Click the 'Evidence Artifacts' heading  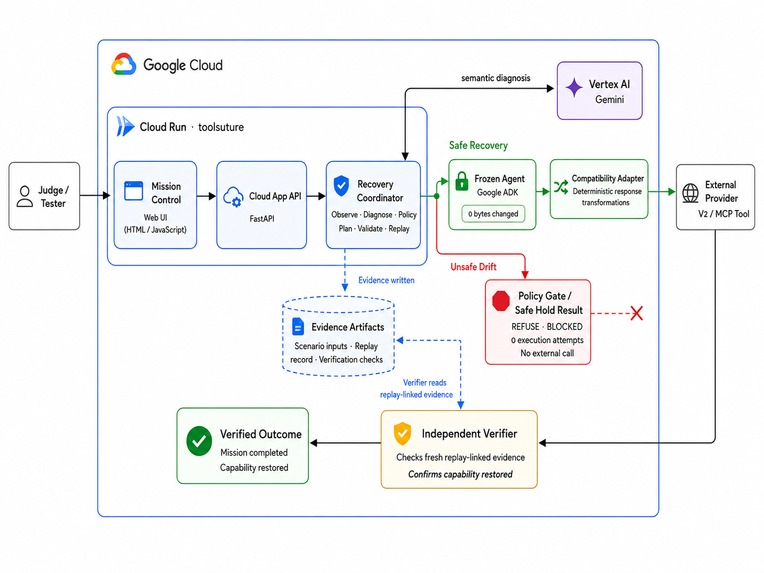[347, 327]
